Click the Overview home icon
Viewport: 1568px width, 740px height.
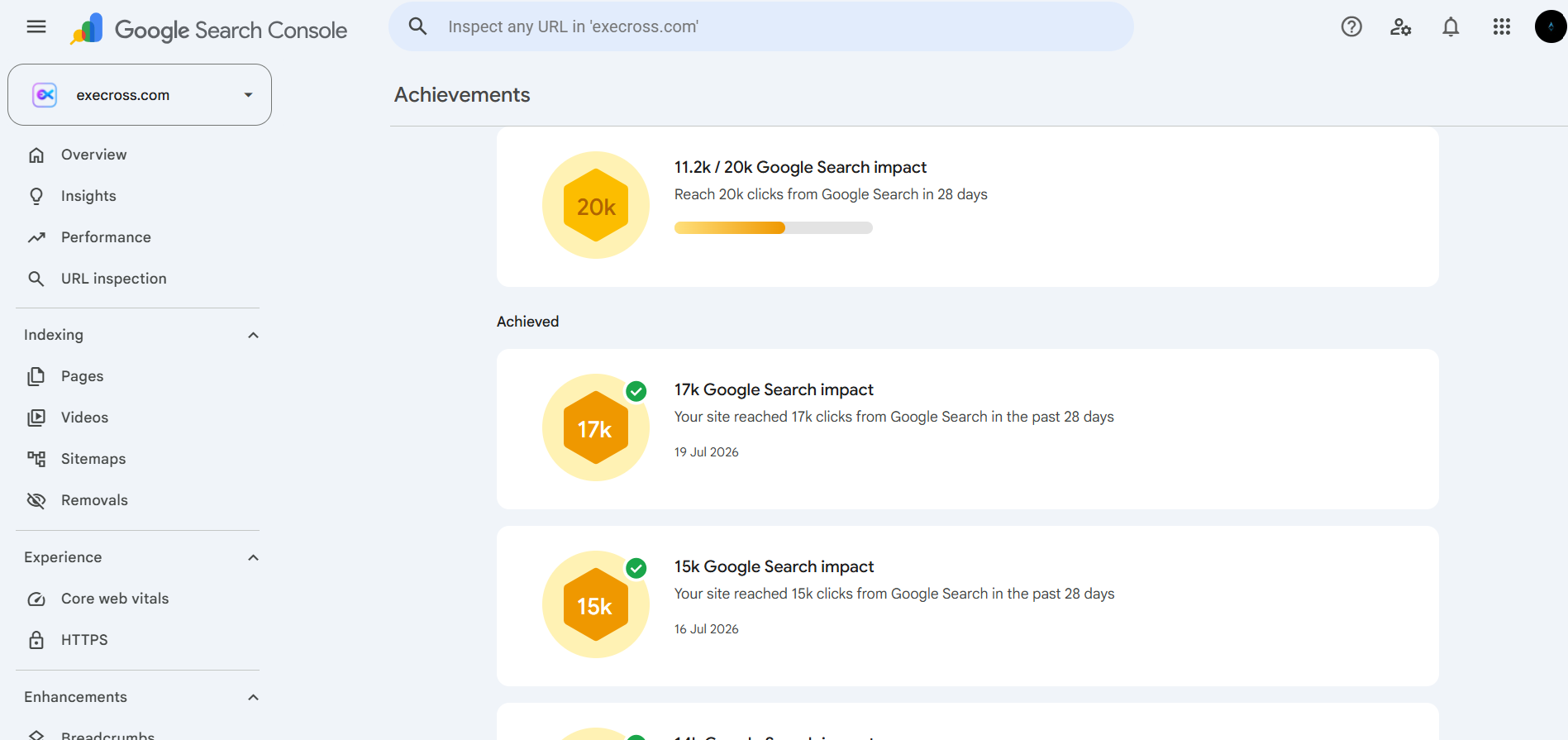[36, 155]
